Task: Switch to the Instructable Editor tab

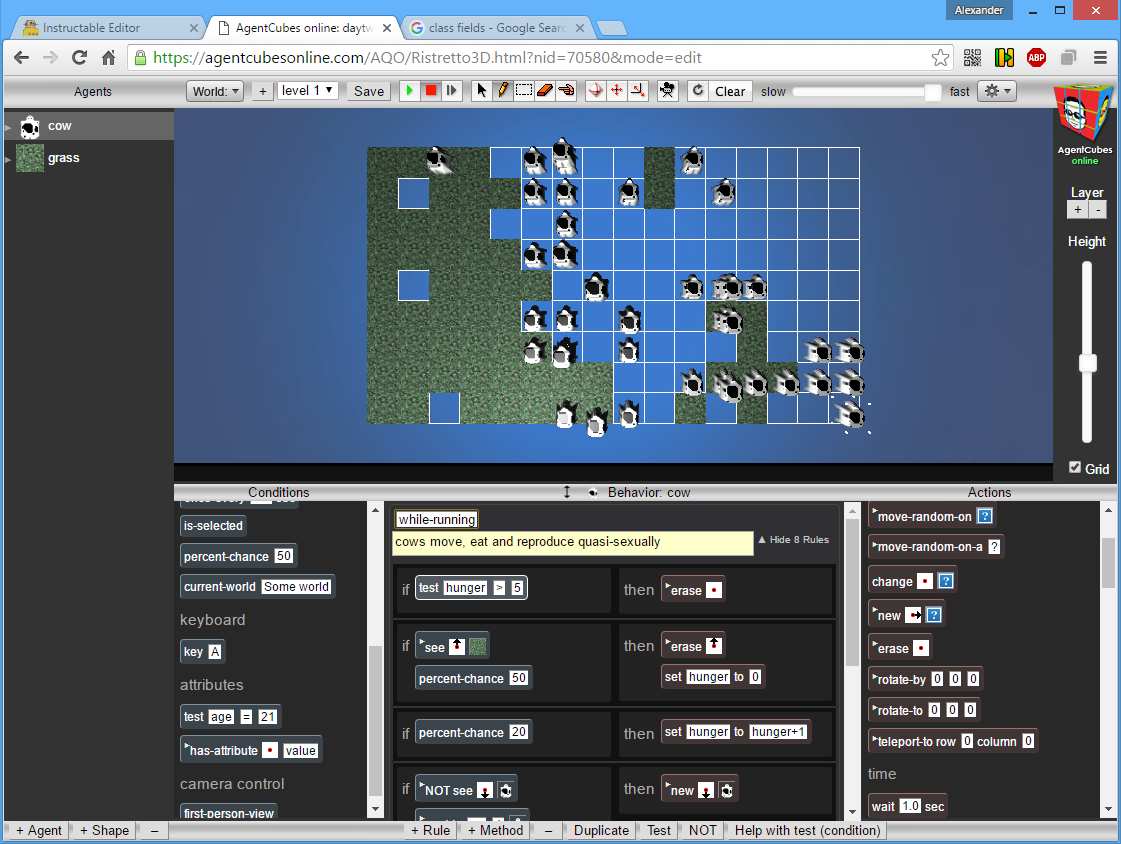Action: [109, 28]
